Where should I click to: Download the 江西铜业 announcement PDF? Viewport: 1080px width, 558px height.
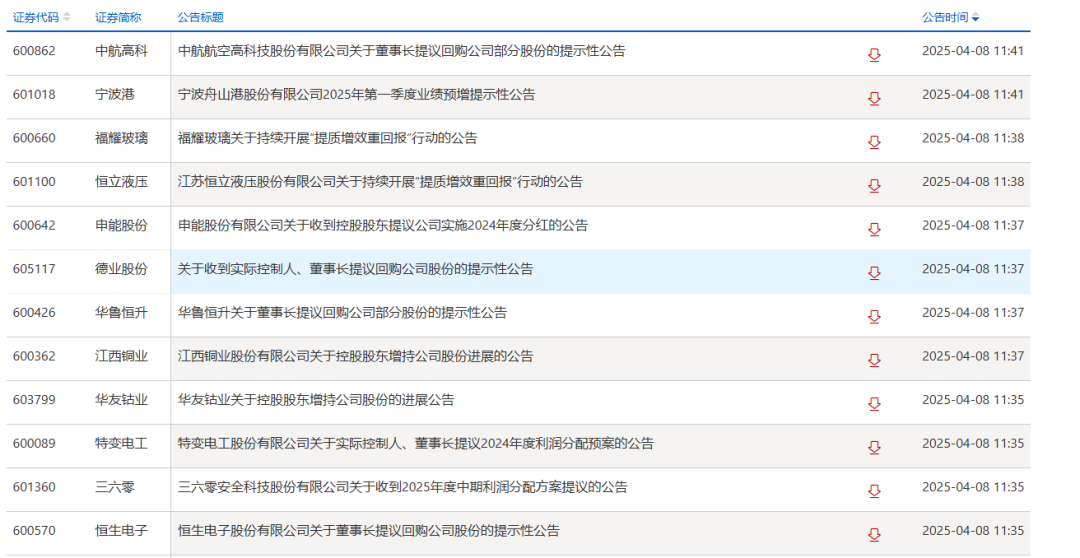tap(874, 360)
